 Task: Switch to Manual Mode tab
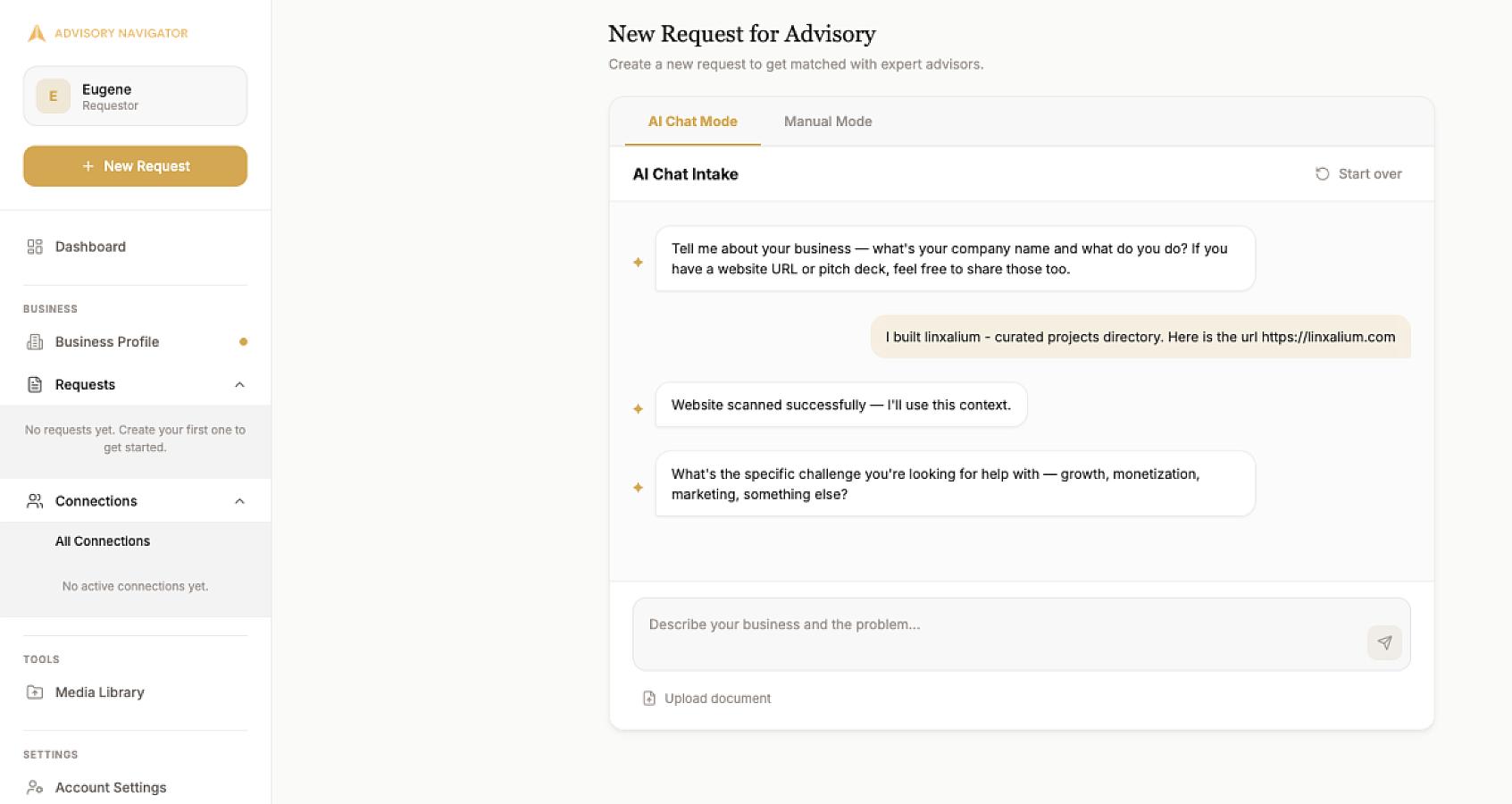click(x=828, y=121)
